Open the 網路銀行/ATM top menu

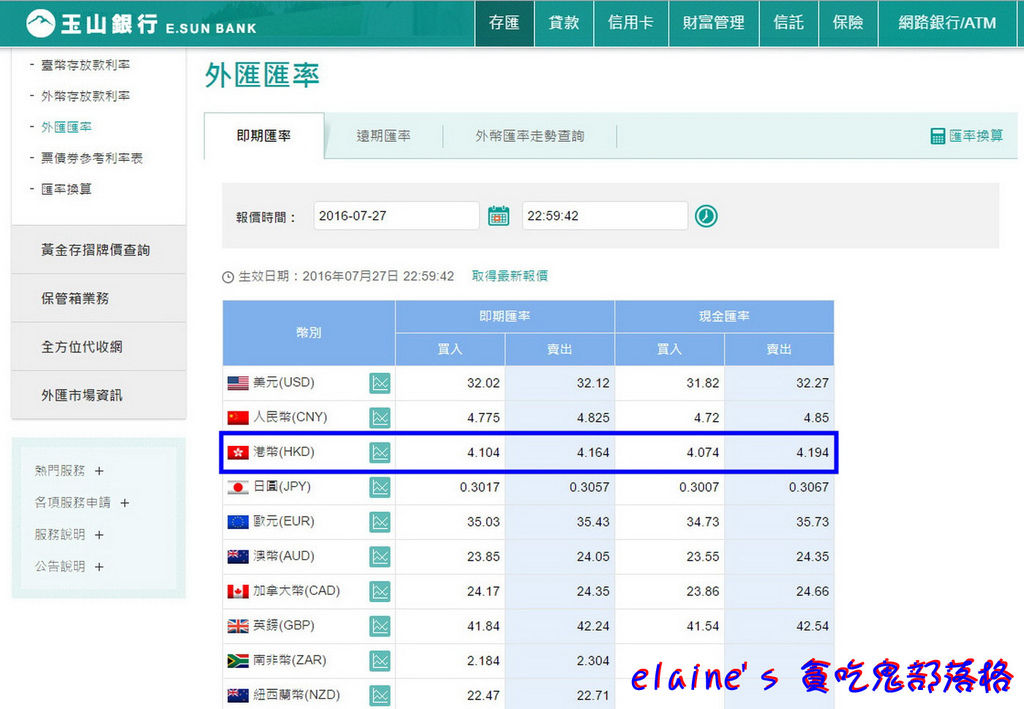pyautogui.click(x=948, y=23)
